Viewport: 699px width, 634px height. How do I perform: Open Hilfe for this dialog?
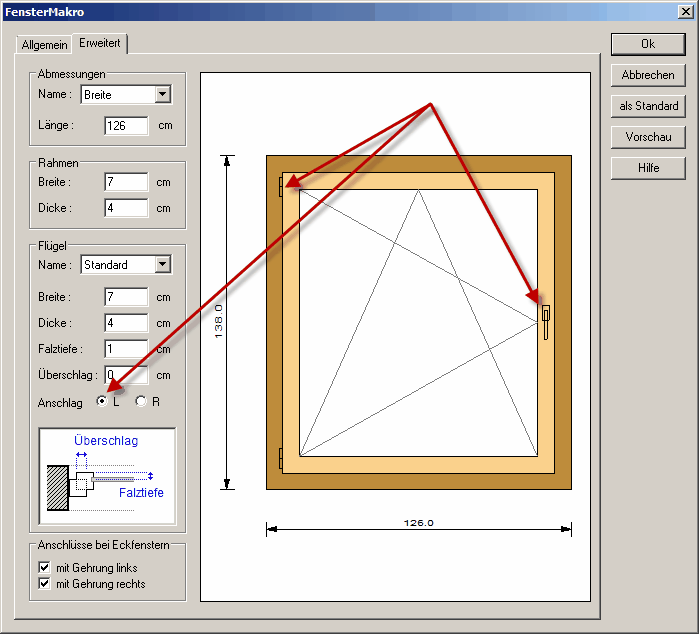648,168
